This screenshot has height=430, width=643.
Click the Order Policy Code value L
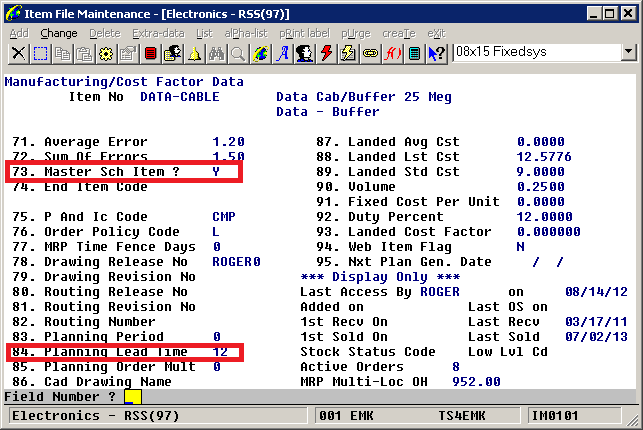(216, 232)
